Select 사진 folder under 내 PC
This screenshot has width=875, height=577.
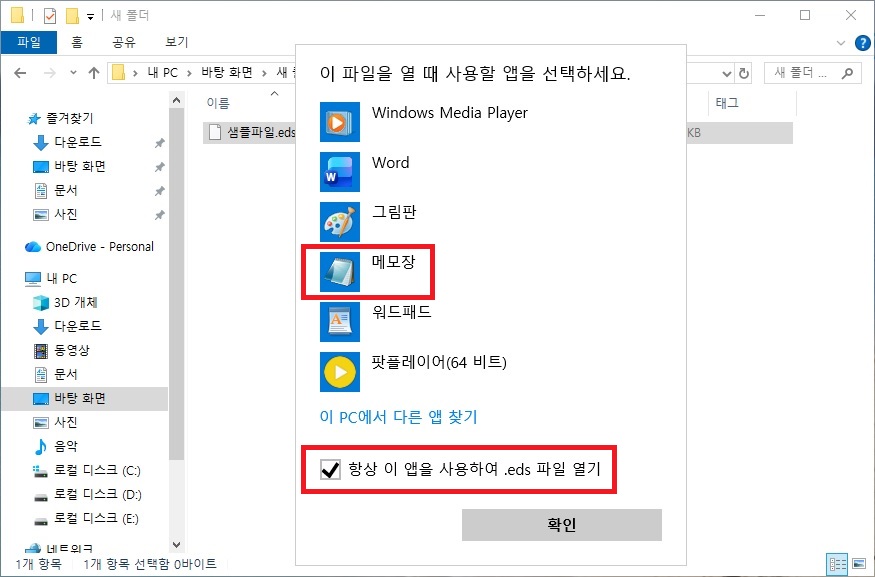65,422
